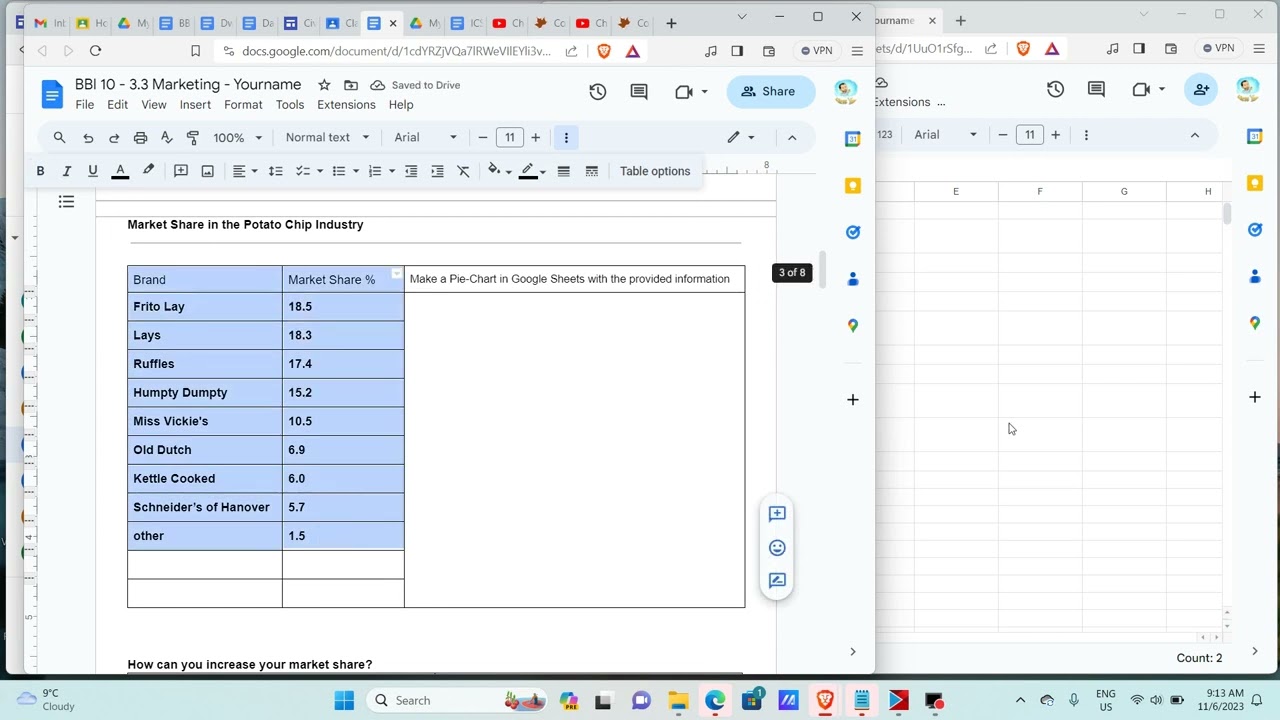Image resolution: width=1280 pixels, height=720 pixels.
Task: Open the File menu
Action: coord(85,104)
